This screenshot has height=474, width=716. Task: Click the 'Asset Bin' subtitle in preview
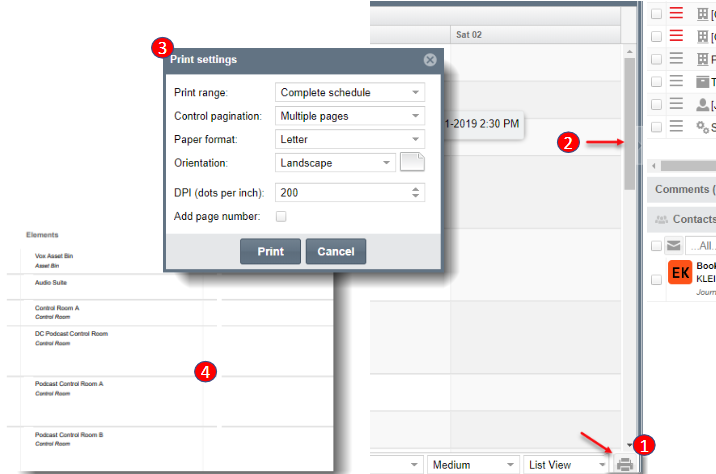47,266
